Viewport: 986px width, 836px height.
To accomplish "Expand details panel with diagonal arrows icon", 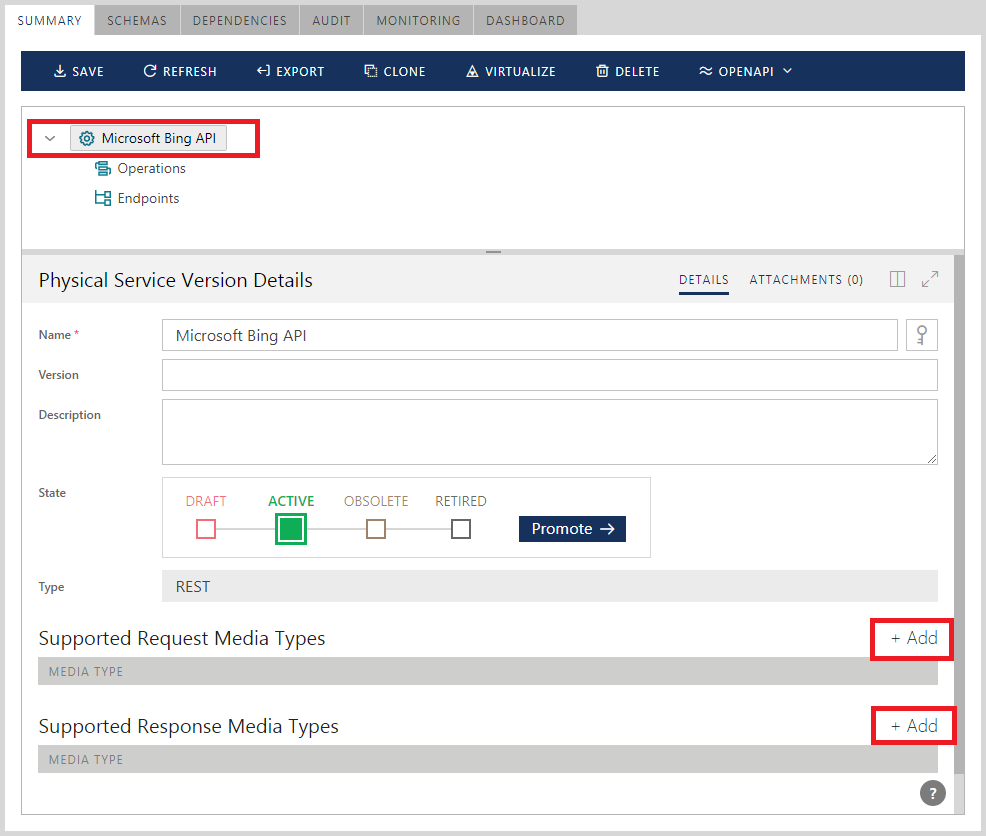I will point(929,279).
